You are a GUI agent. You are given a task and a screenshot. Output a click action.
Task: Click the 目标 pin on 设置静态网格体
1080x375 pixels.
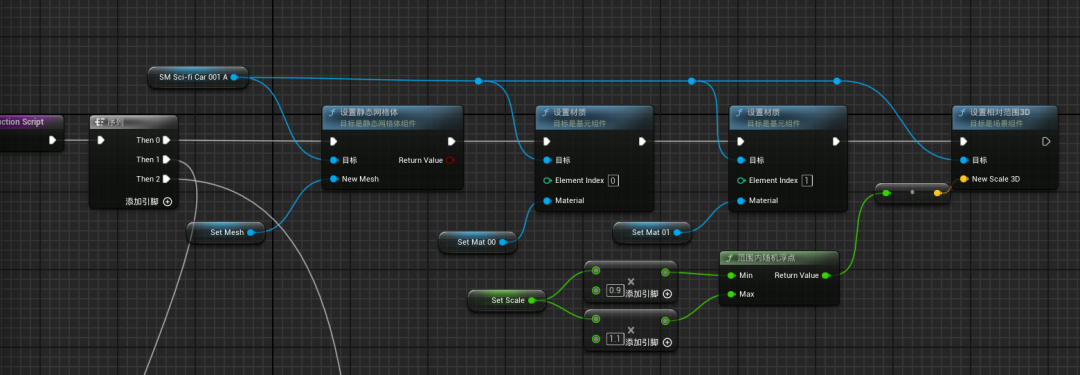coord(334,161)
